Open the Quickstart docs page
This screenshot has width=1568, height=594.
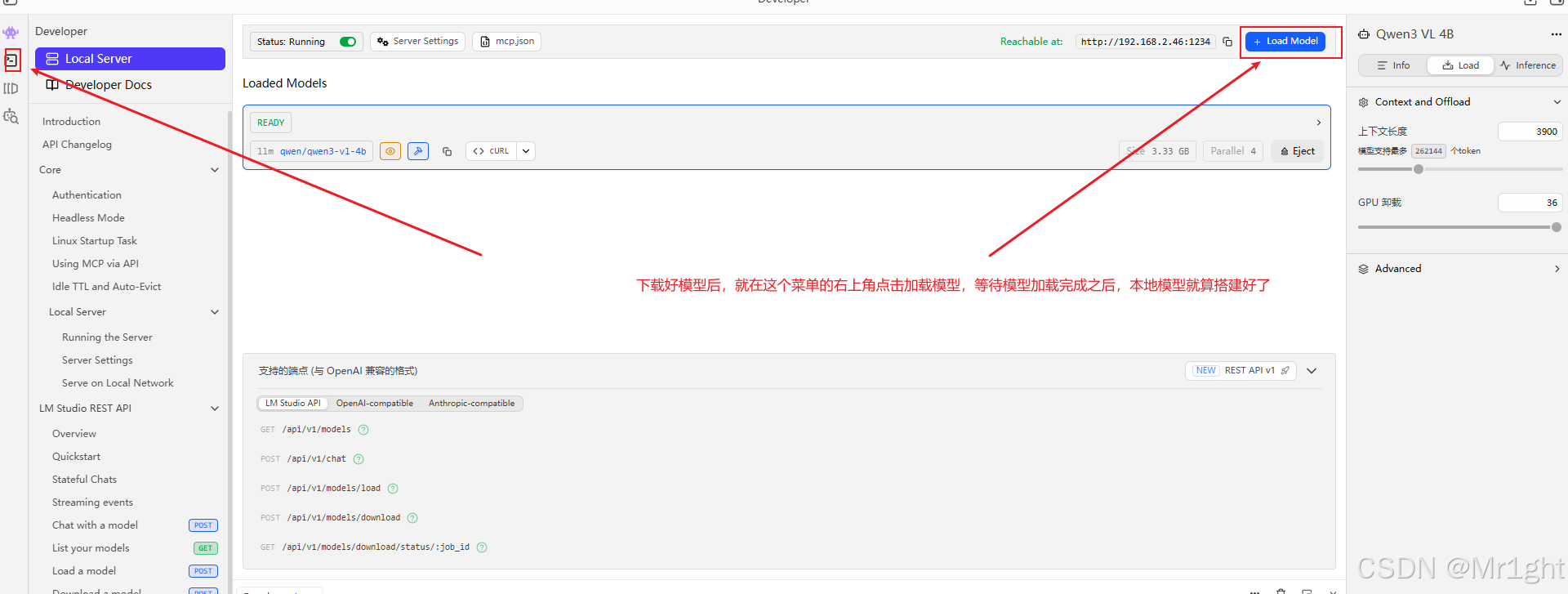click(x=77, y=457)
